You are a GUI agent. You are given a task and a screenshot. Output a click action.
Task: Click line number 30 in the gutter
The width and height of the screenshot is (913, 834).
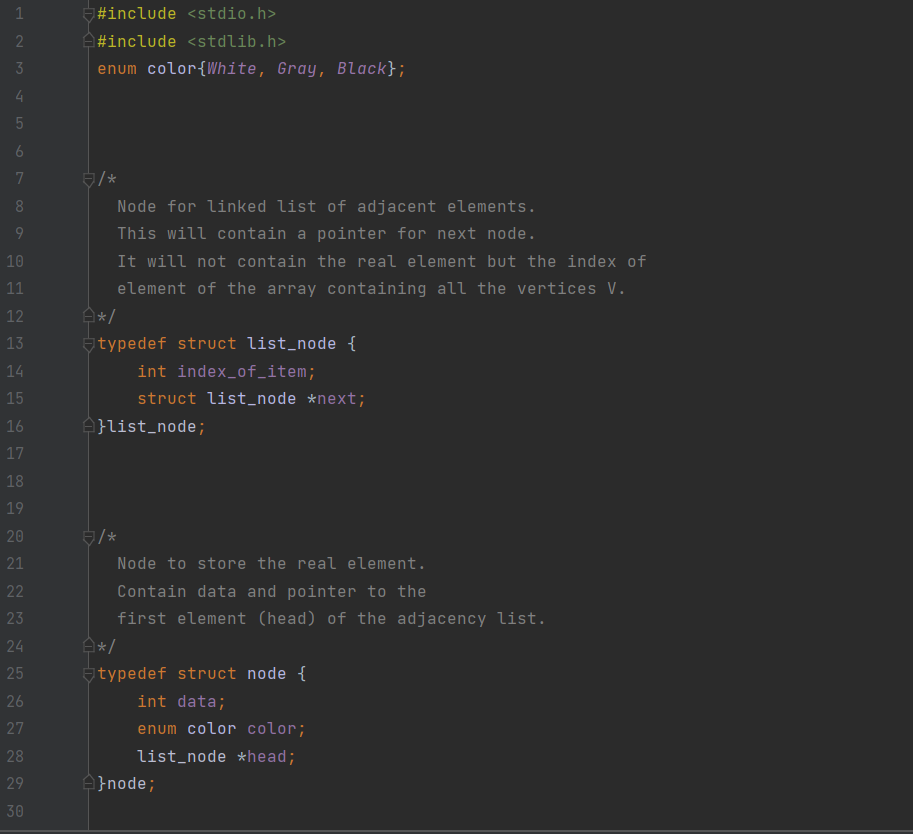(x=15, y=811)
